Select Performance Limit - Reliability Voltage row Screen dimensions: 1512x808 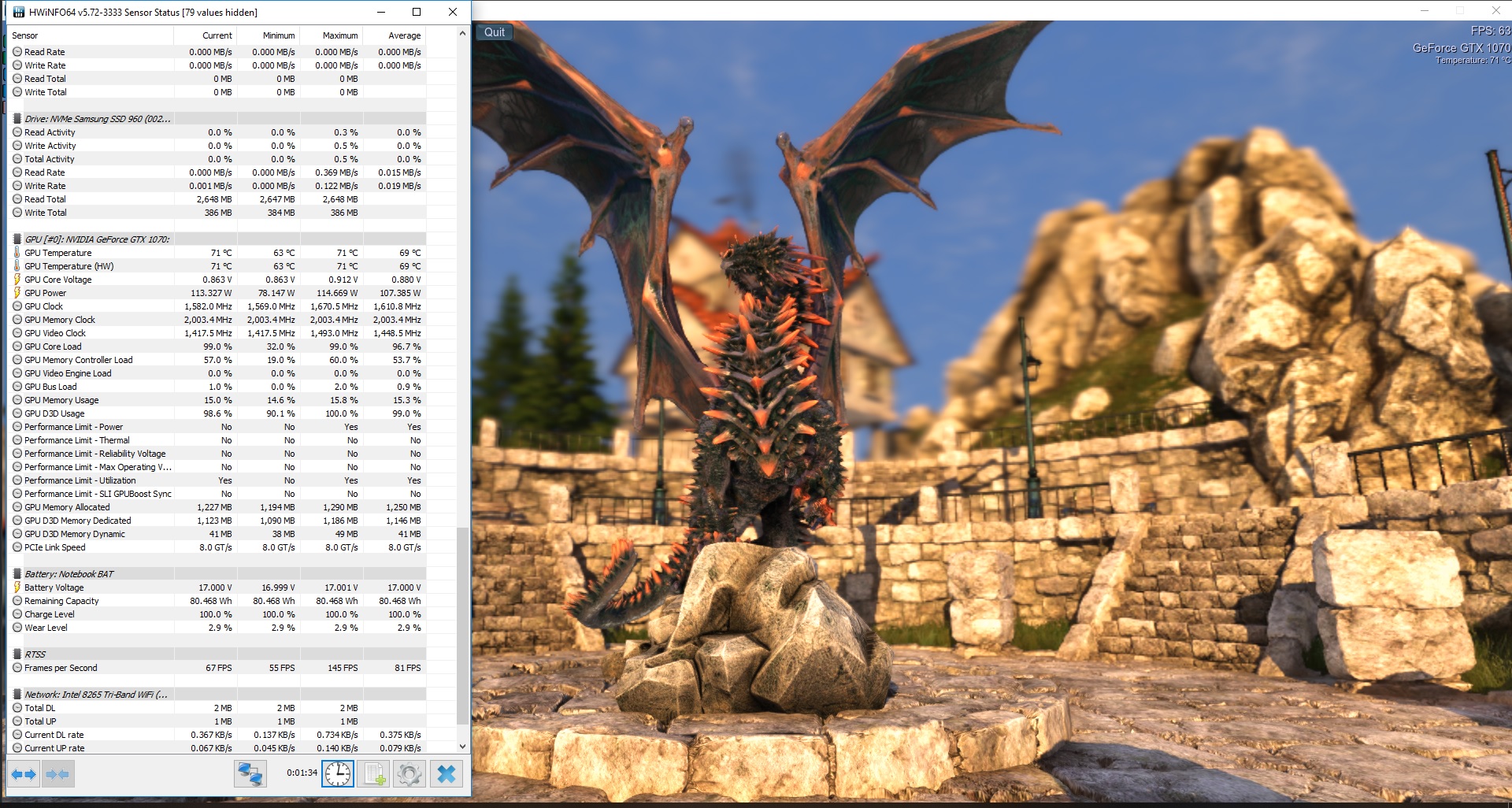point(217,454)
